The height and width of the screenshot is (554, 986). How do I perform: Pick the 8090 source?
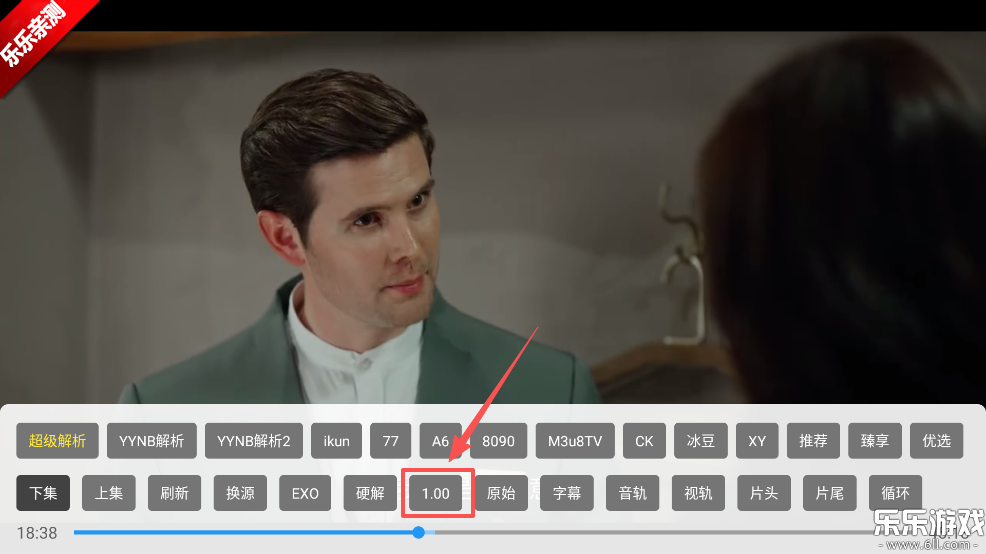point(498,440)
